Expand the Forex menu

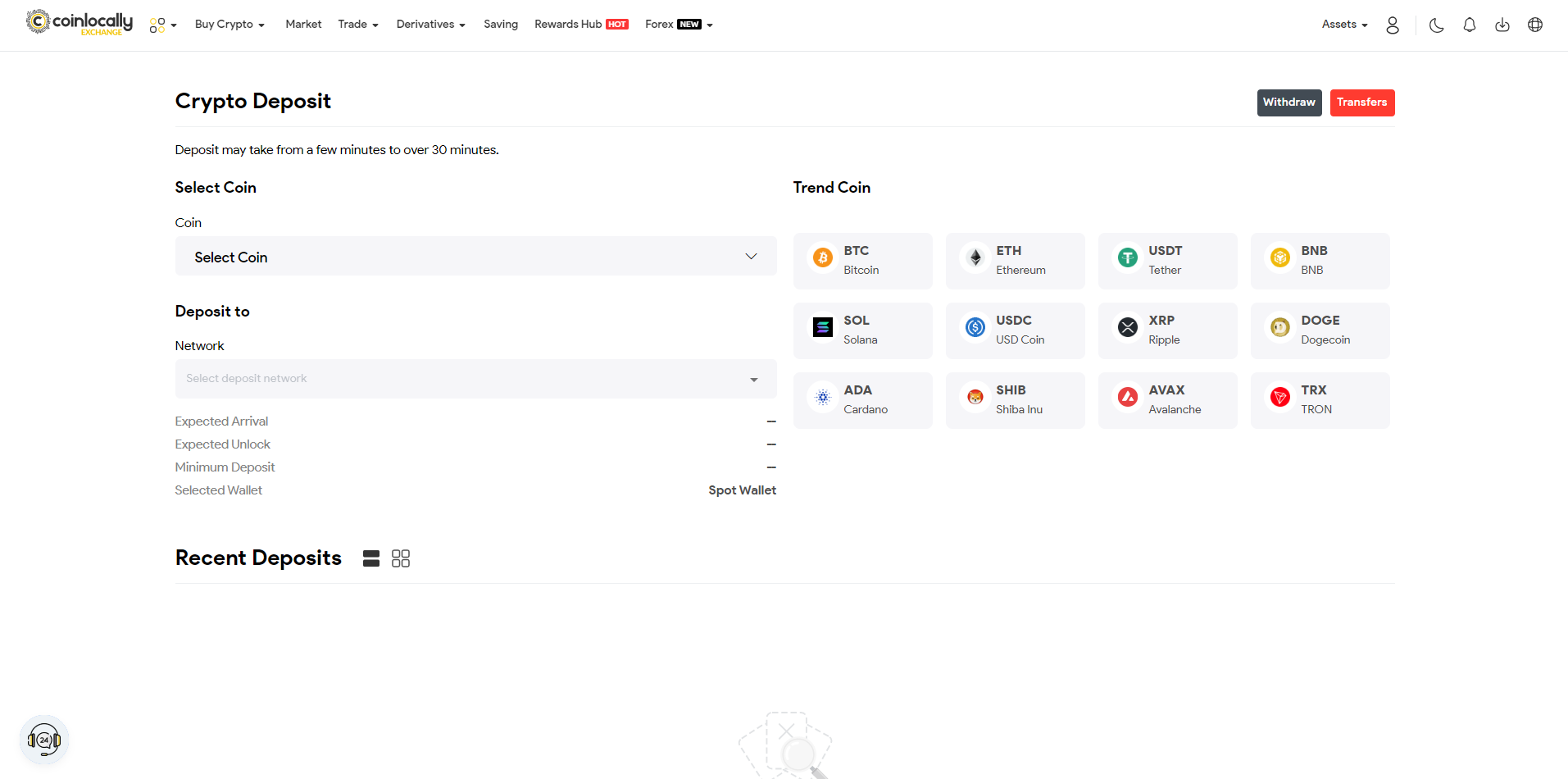tap(679, 25)
